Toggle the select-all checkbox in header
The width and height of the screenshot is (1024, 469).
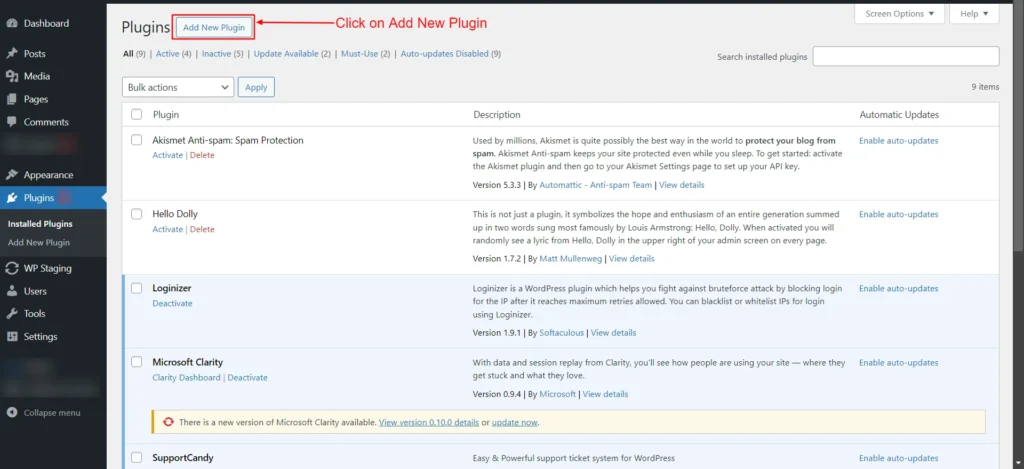136,114
